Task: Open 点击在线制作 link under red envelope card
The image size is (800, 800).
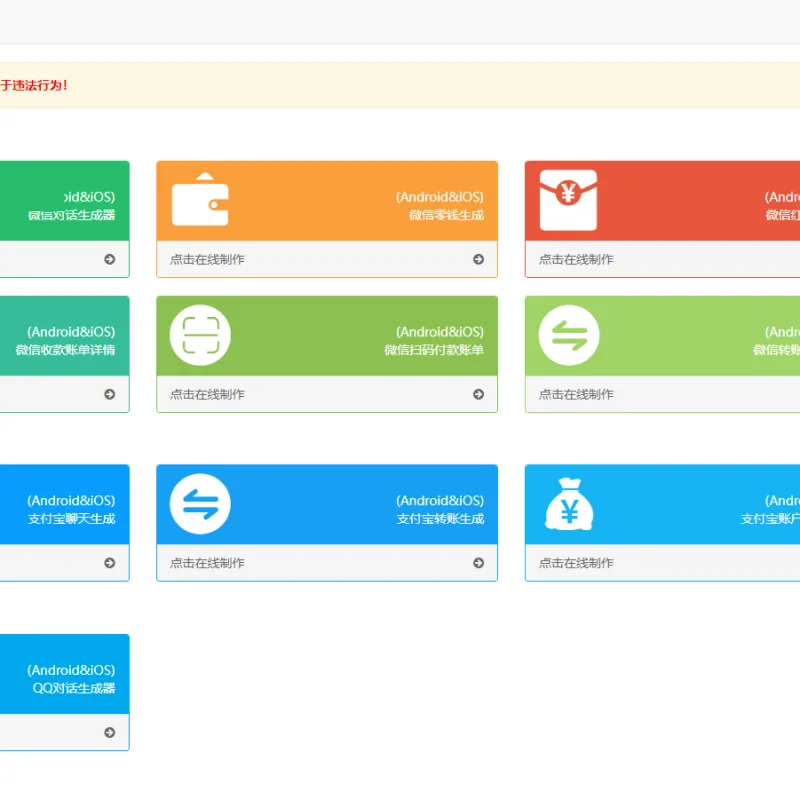Action: point(576,259)
